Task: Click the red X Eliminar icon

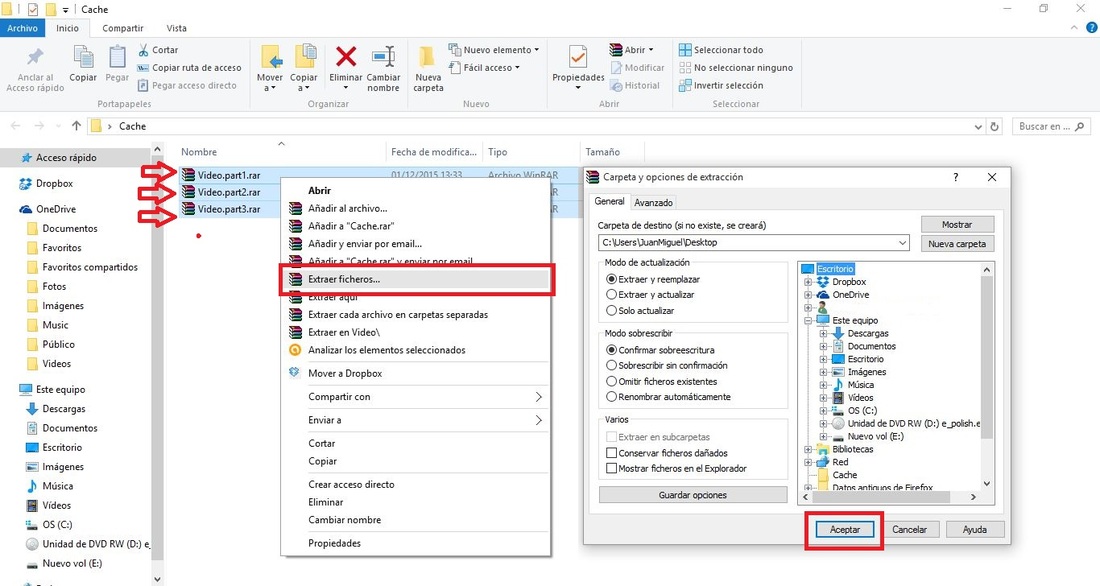Action: coord(346,56)
